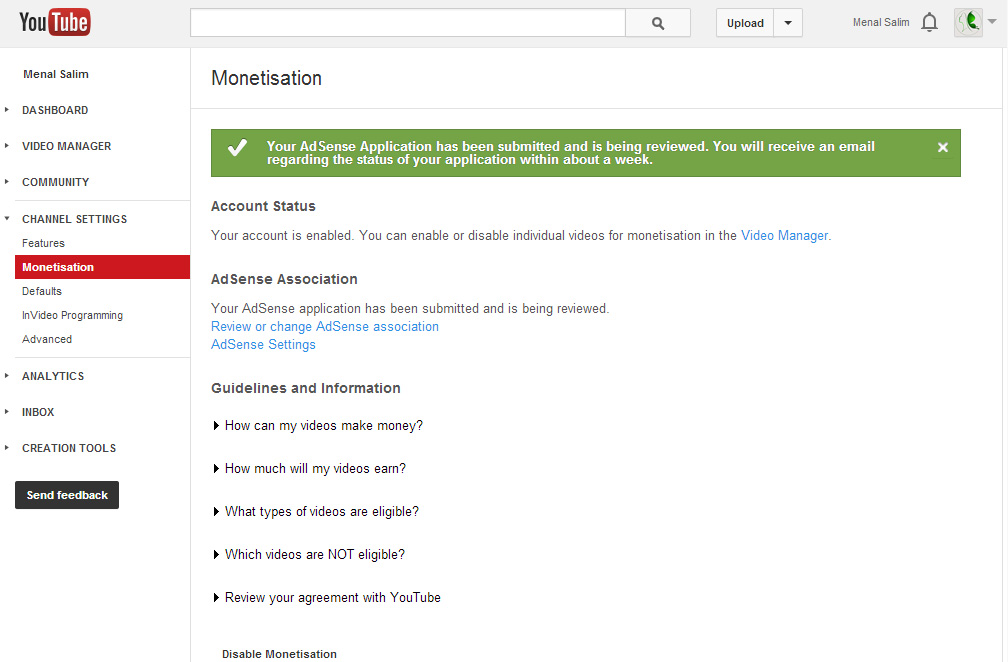This screenshot has width=1008, height=662.
Task: Expand Review your agreement with YouTube
Action: point(327,598)
